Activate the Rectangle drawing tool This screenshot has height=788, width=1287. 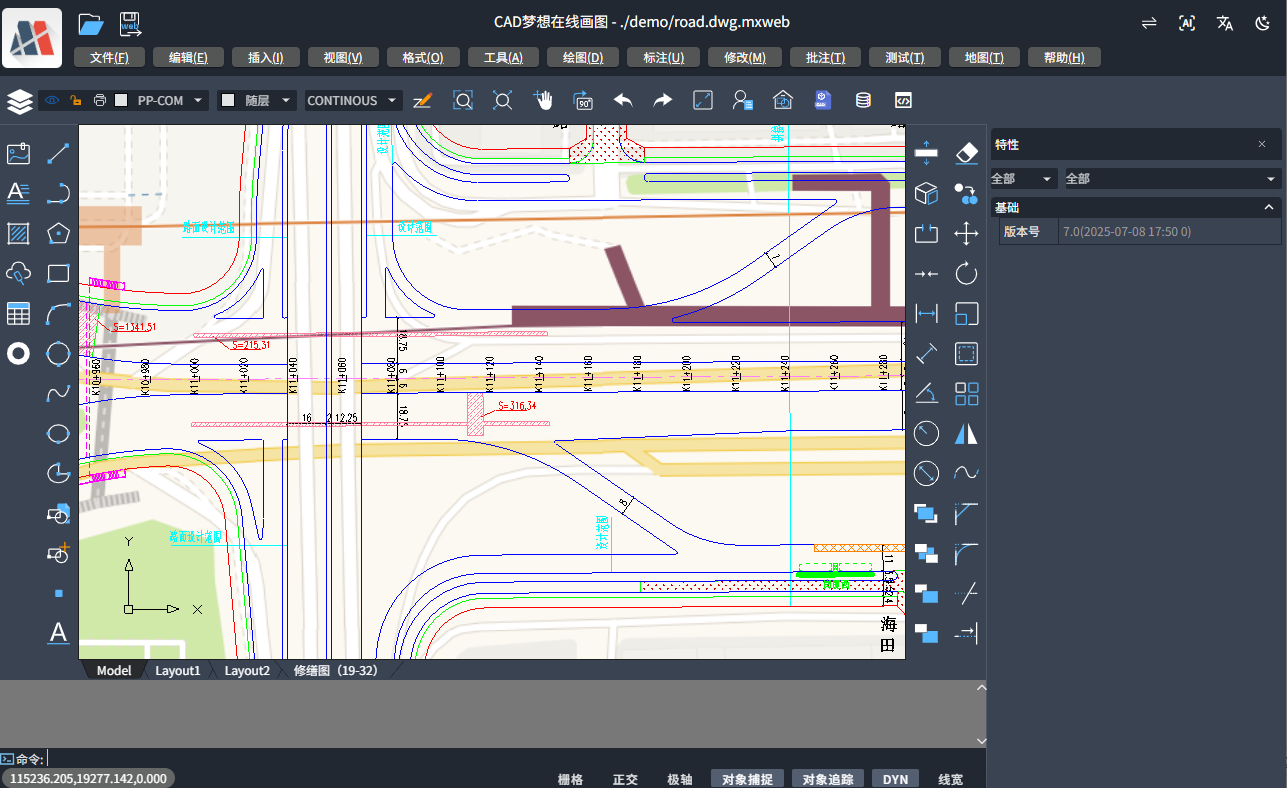tap(58, 273)
